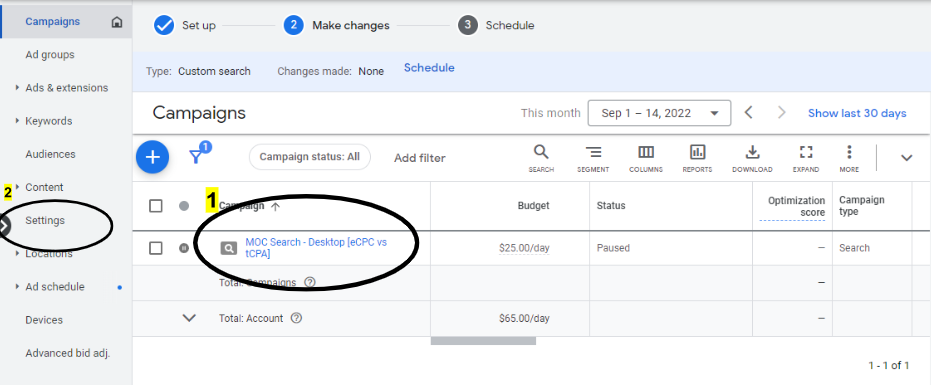The image size is (931, 385).
Task: Click the Set up step checkmark
Action: (164, 26)
